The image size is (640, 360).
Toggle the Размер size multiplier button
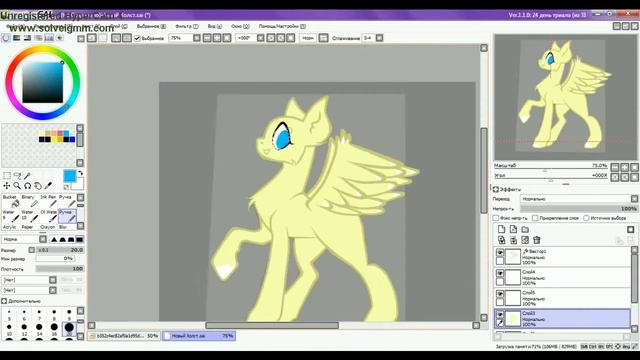(32, 250)
